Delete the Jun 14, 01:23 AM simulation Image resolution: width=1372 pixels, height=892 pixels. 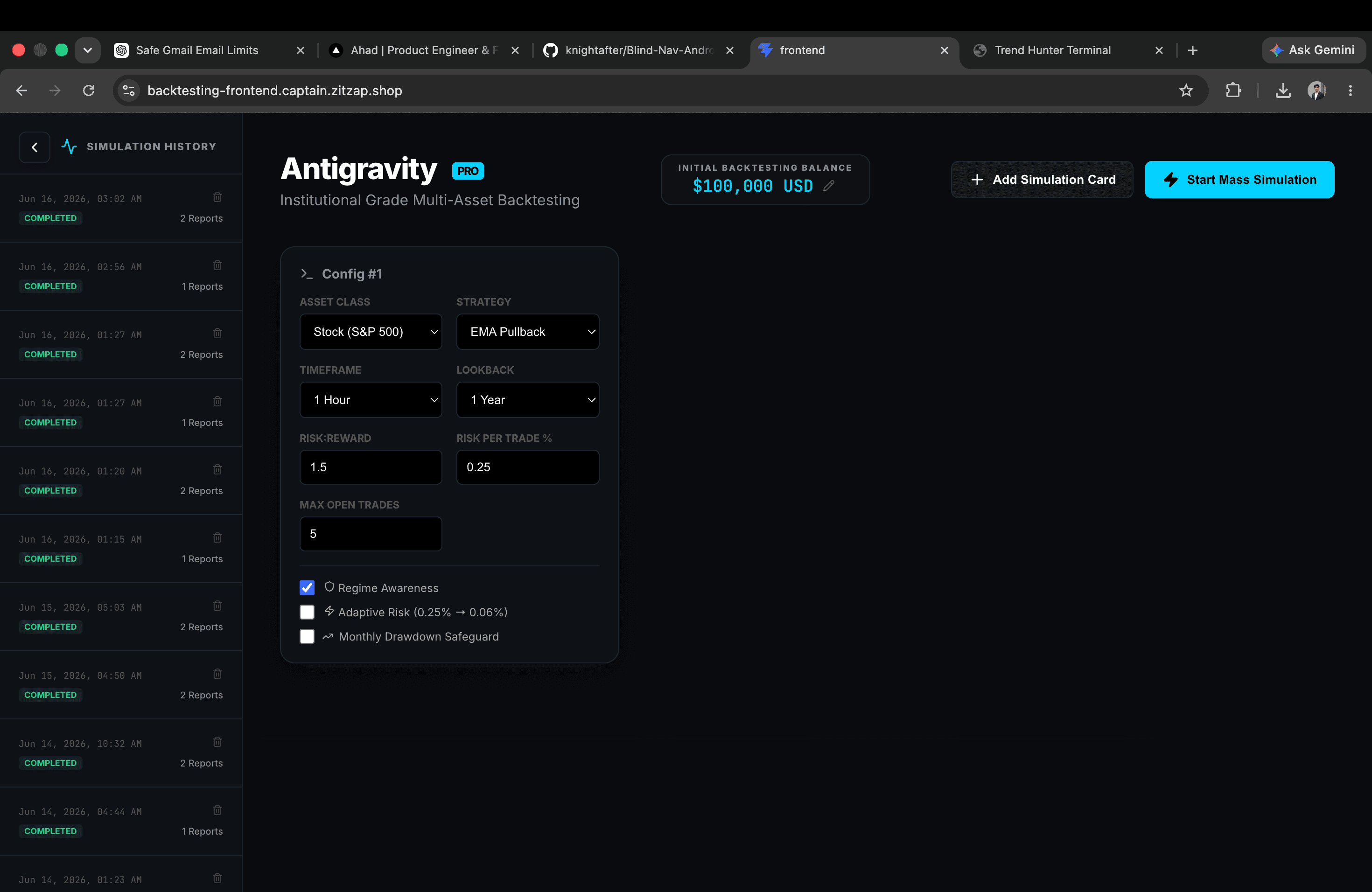(x=217, y=878)
